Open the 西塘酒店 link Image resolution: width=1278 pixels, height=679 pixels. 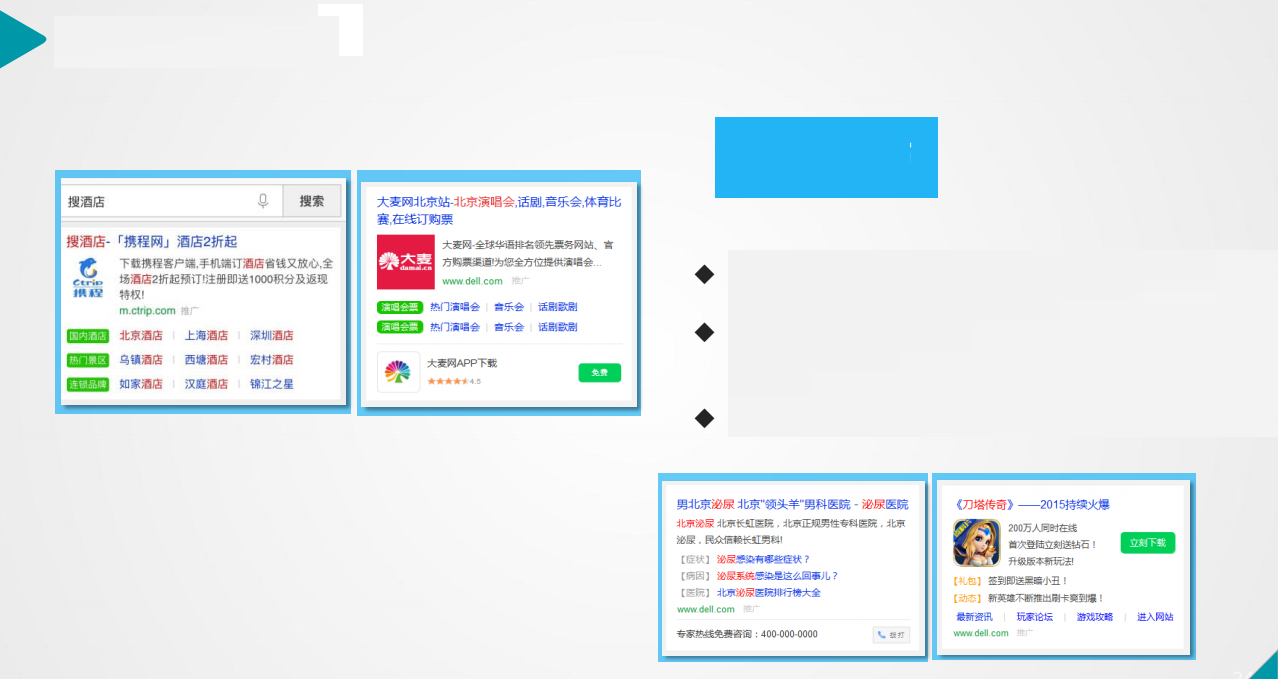(206, 360)
